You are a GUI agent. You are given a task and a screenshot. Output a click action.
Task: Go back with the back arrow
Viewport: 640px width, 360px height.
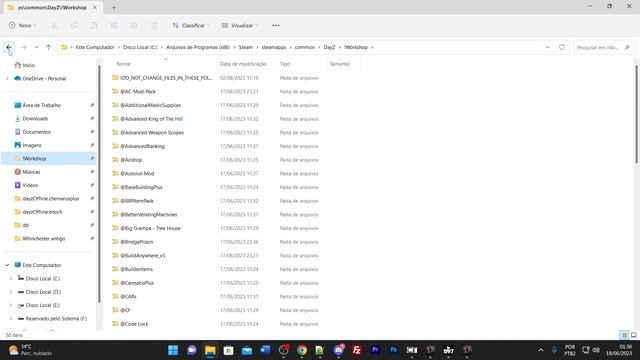tap(9, 47)
